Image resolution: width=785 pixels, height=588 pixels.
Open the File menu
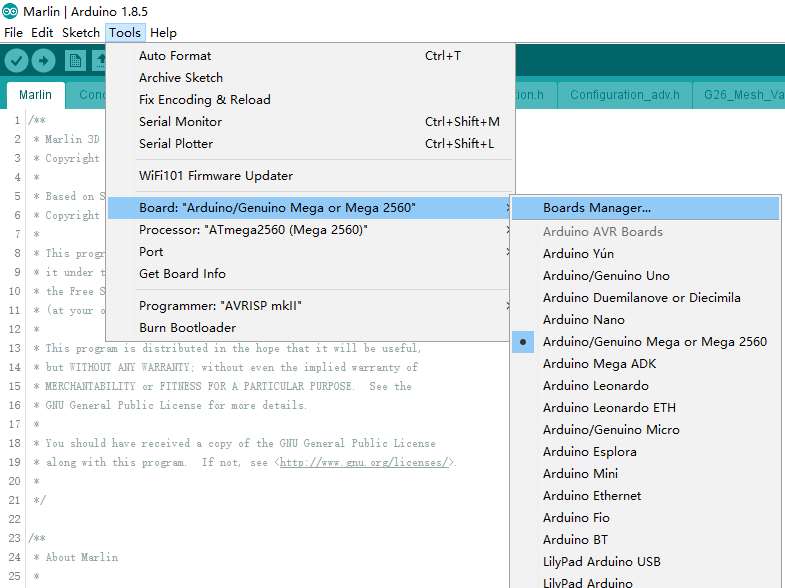(14, 33)
